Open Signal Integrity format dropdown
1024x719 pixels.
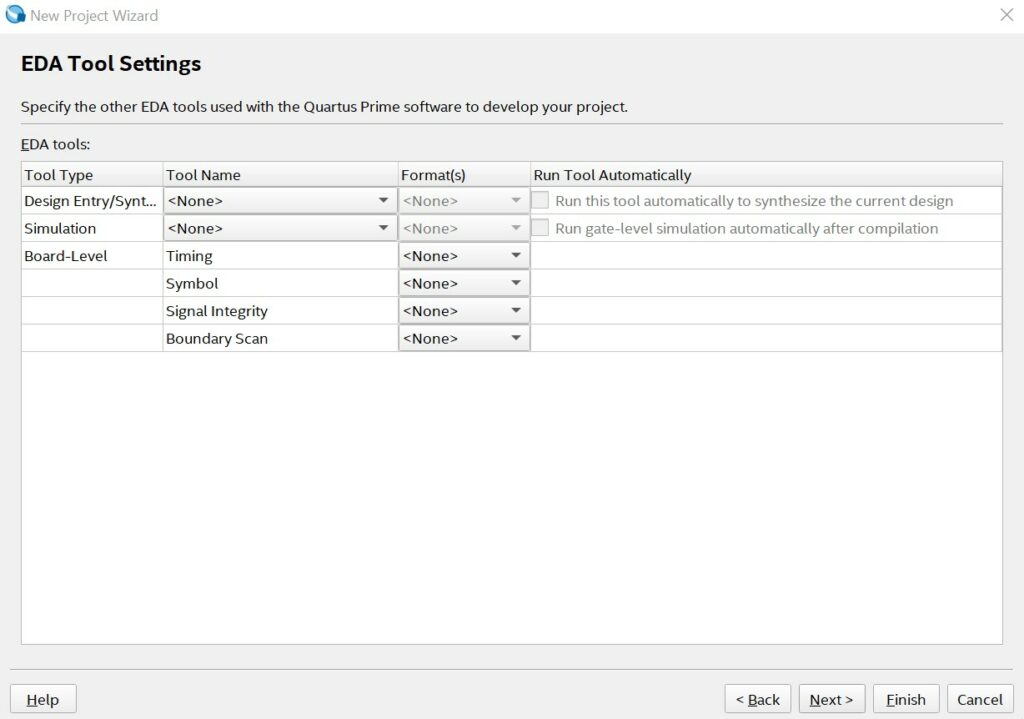click(x=464, y=311)
